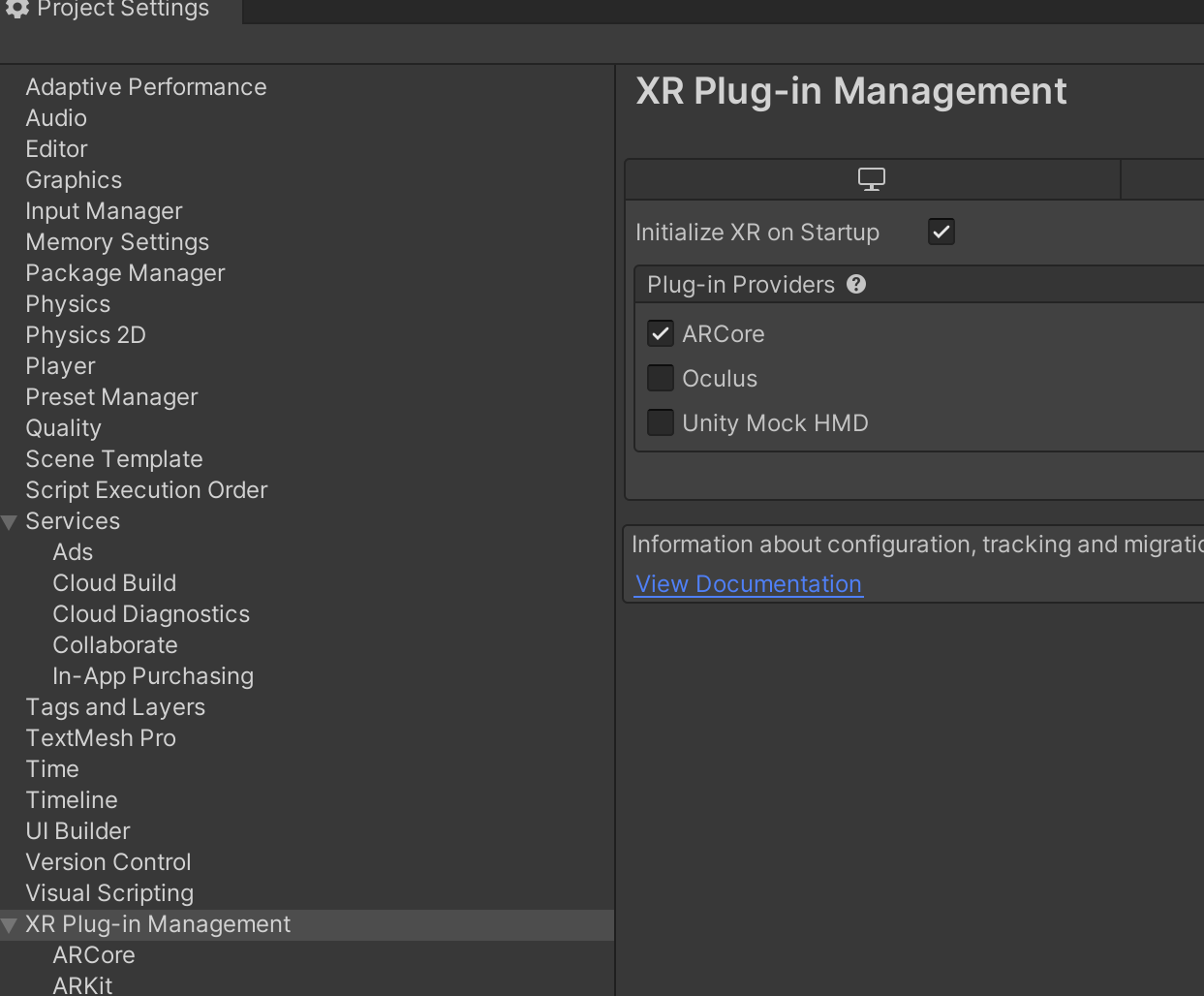Open In-App Purchasing service settings
This screenshot has height=996, width=1204.
tap(153, 676)
